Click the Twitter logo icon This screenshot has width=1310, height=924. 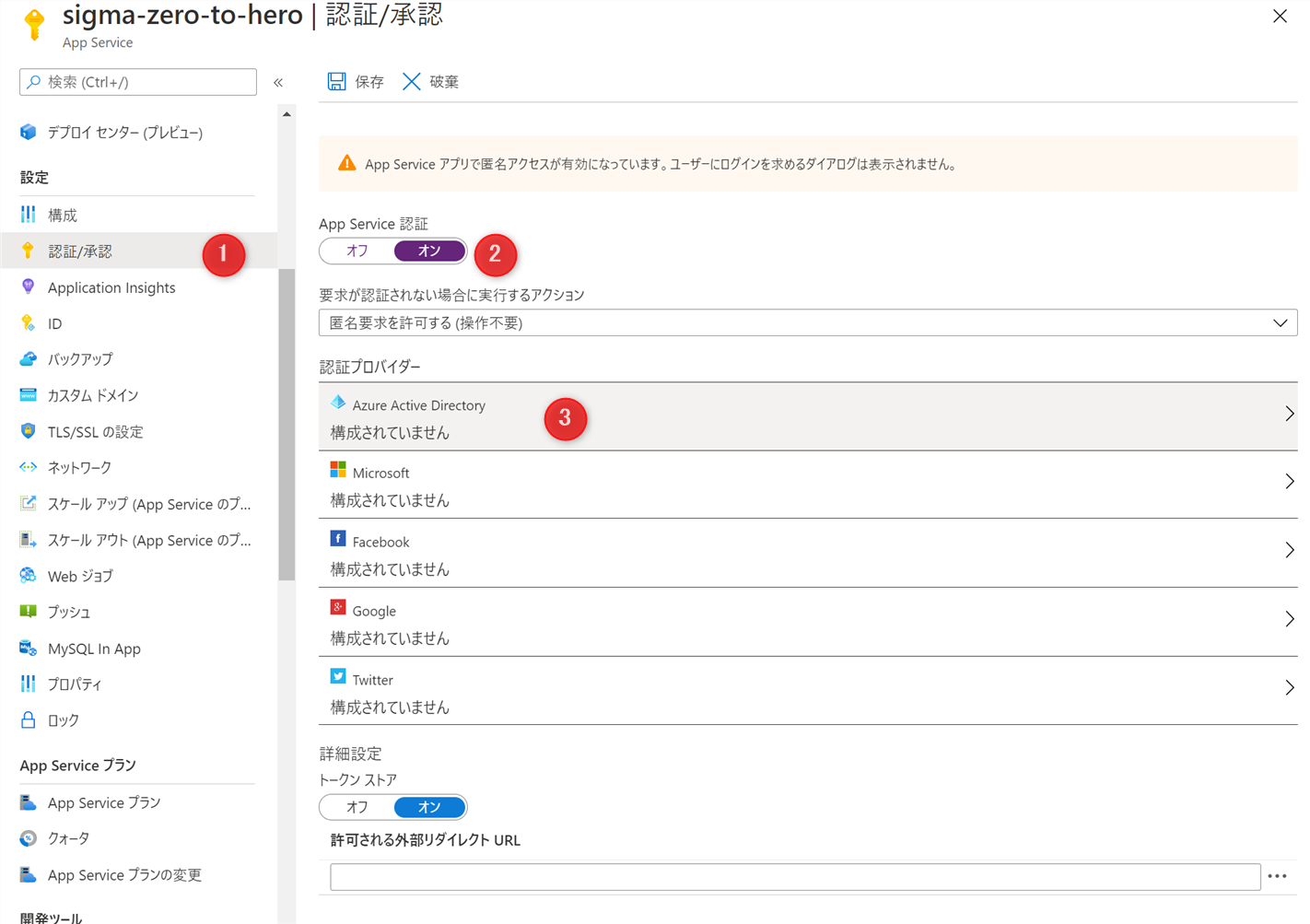pos(338,676)
